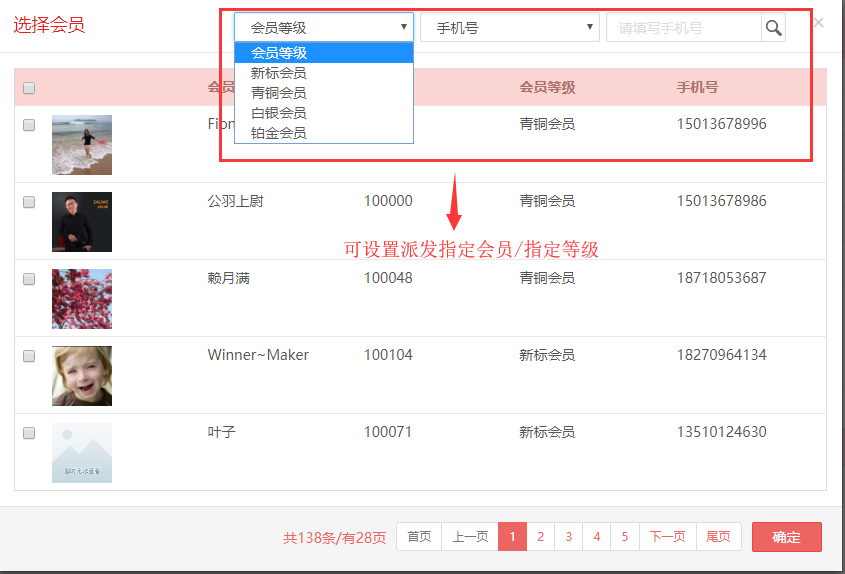845x574 pixels.
Task: Click inside the phone number search field
Action: [x=683, y=28]
